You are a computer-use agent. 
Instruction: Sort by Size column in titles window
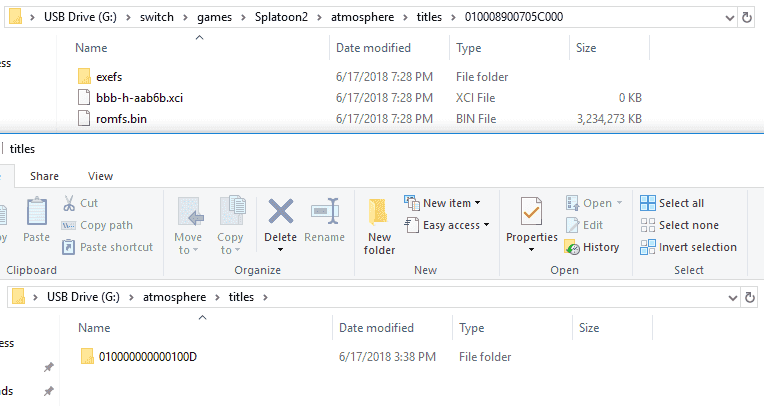pos(589,328)
